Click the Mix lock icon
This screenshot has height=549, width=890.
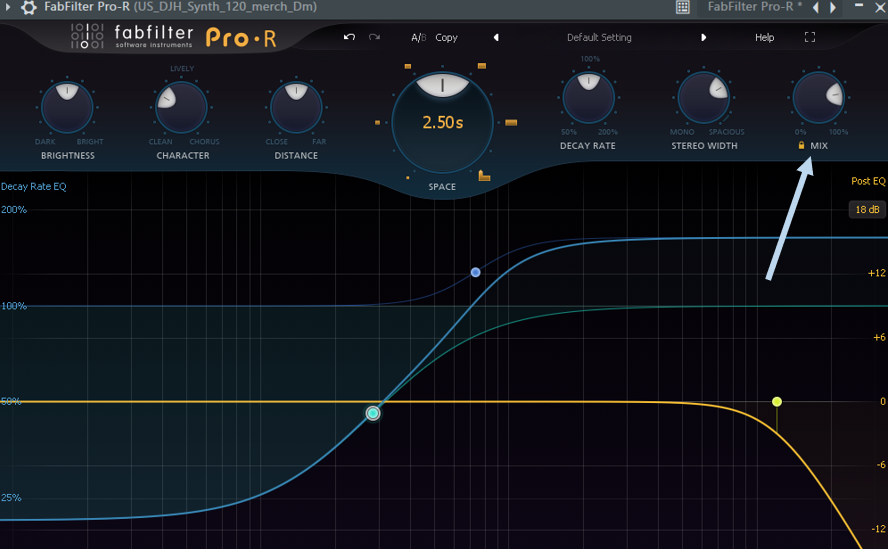[801, 146]
